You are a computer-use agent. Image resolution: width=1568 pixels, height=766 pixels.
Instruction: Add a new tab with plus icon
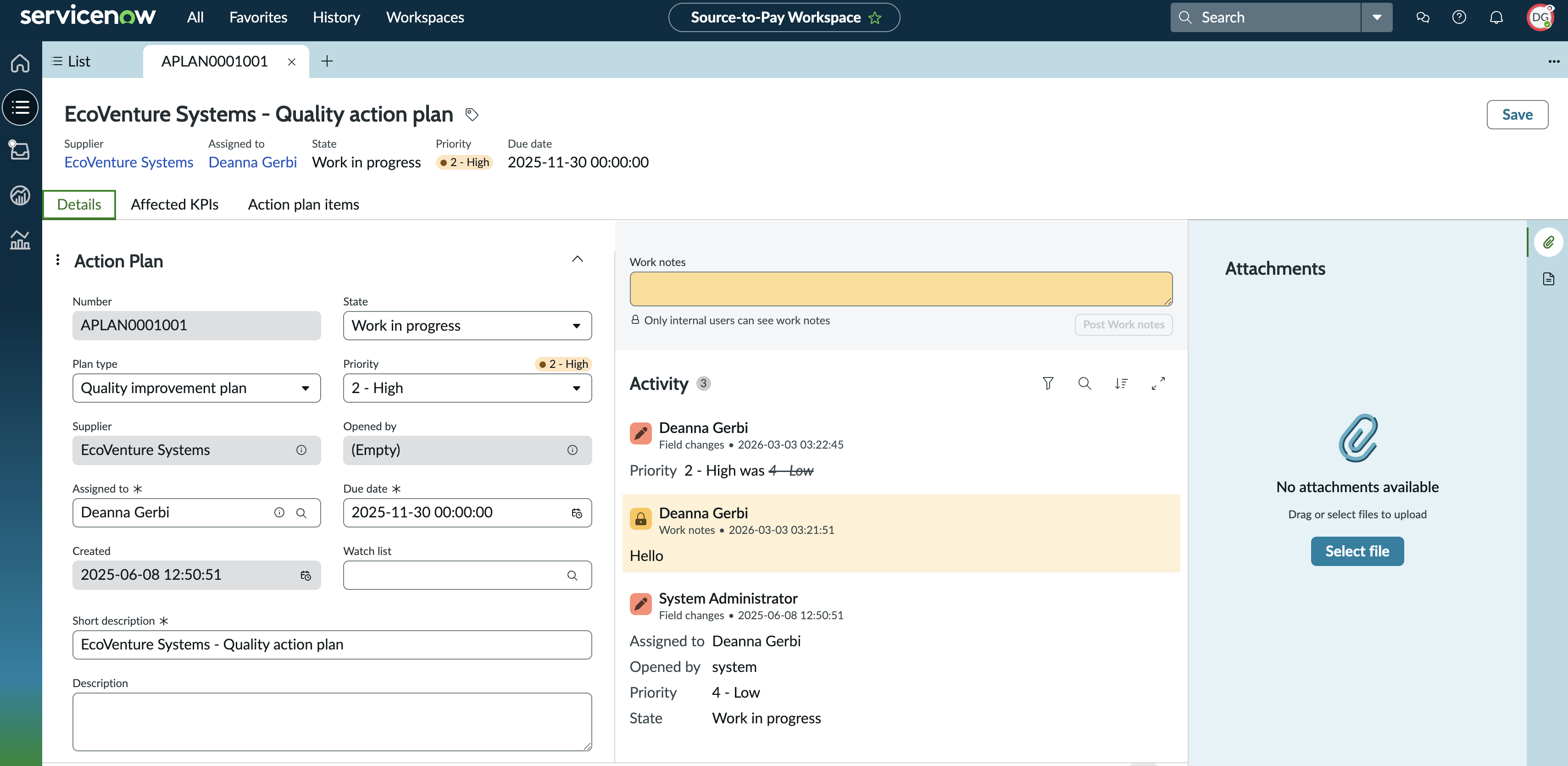click(327, 61)
